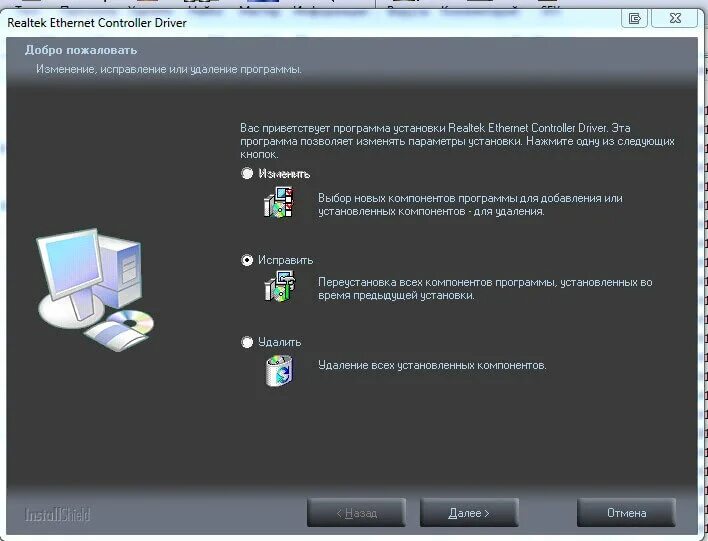Click the Удалить option label
Screen dimensions: 708x541
(x=279, y=342)
